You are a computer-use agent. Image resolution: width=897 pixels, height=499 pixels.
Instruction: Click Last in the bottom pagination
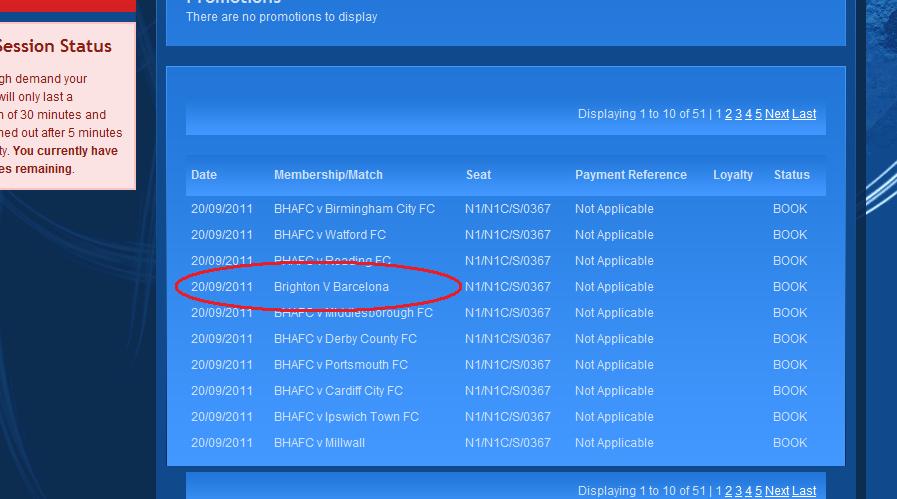(x=804, y=490)
